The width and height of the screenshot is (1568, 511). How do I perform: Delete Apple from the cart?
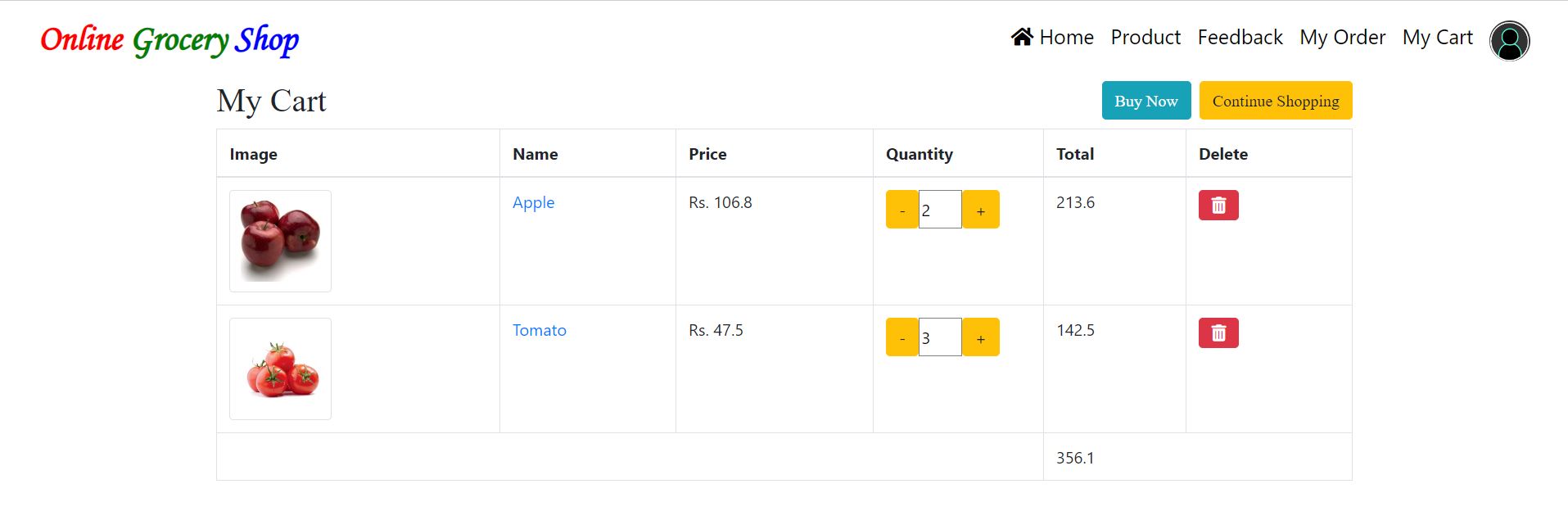tap(1218, 206)
